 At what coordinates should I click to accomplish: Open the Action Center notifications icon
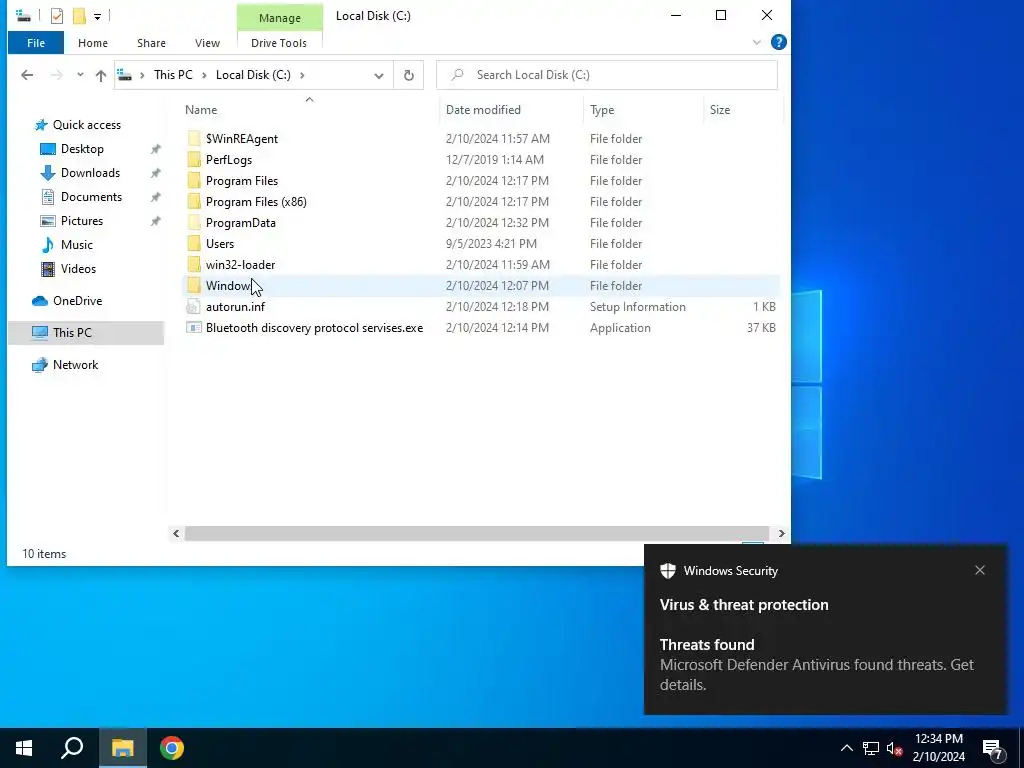[x=993, y=750]
